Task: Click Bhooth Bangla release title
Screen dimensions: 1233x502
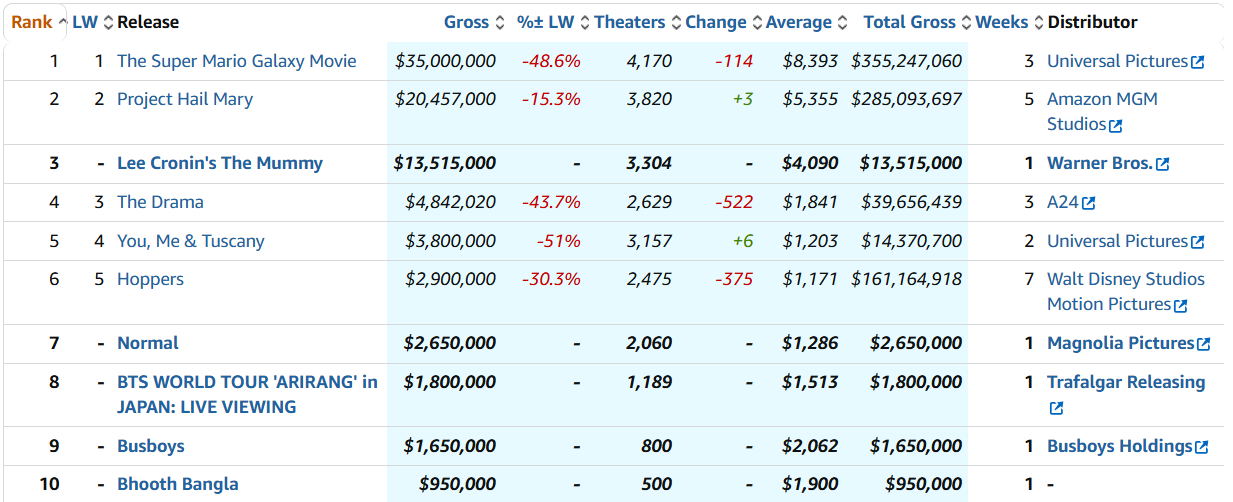Action: coord(177,484)
